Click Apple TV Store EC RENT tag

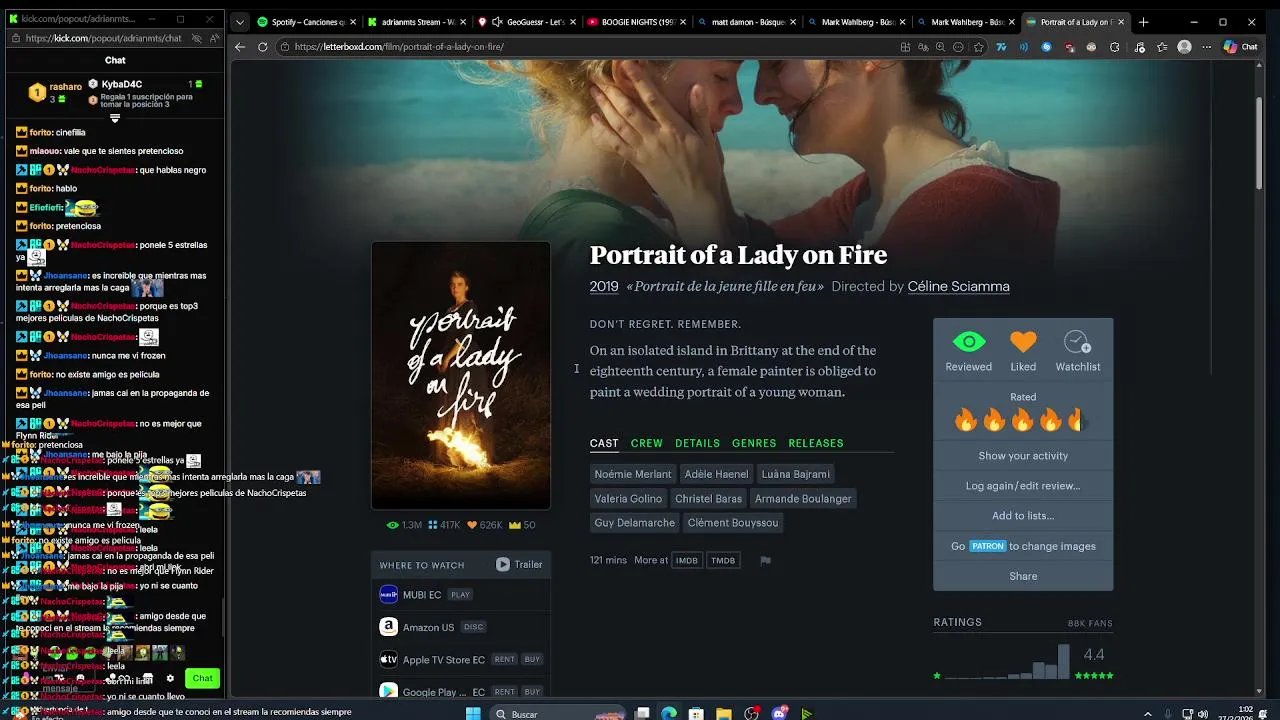[x=504, y=659]
